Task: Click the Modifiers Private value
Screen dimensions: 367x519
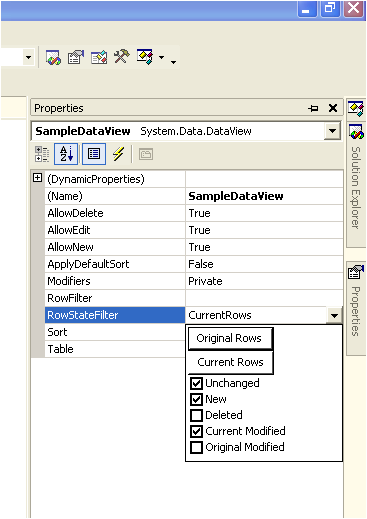Action: point(264,281)
